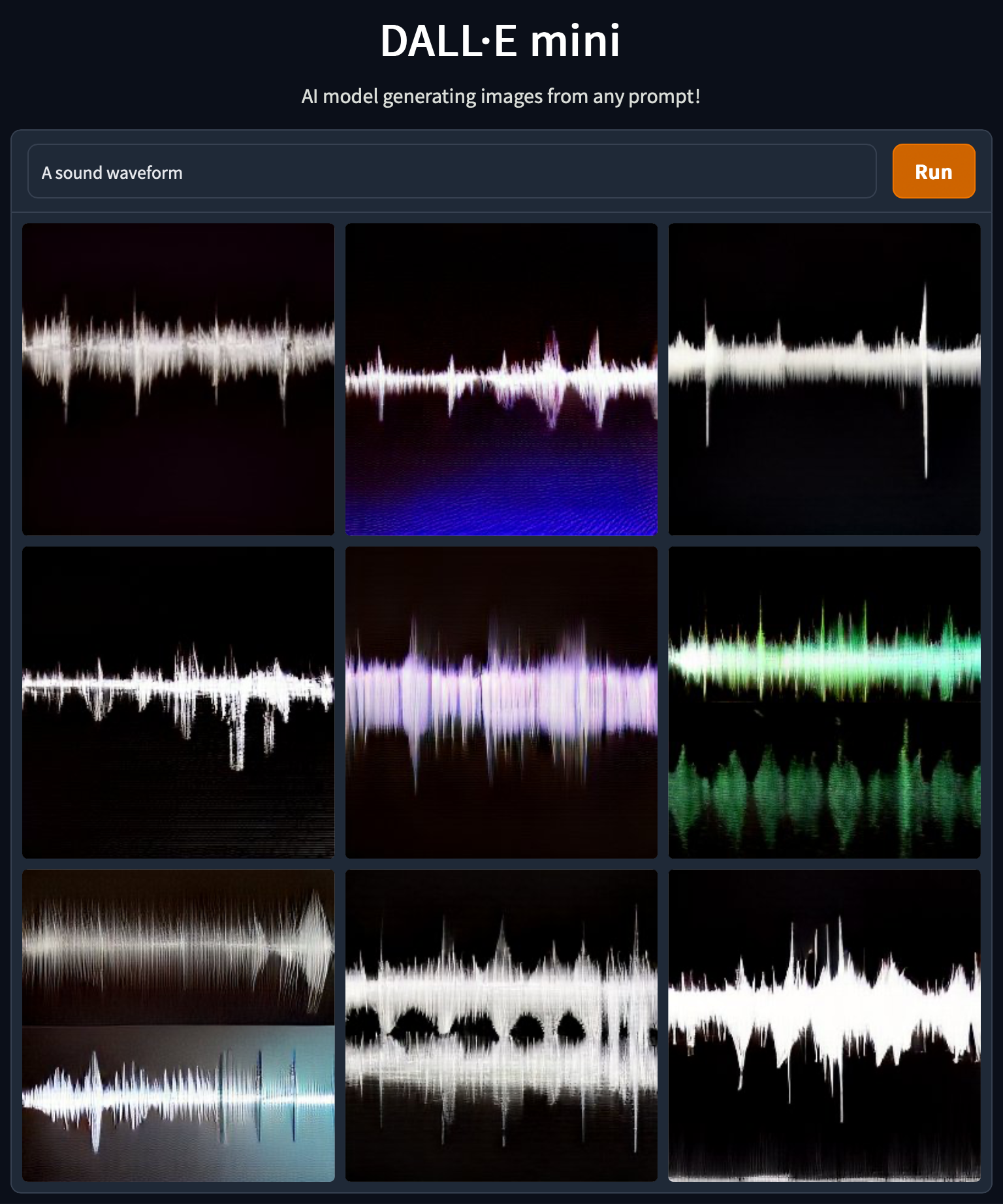Select the waveform image with blue floor

click(501, 379)
